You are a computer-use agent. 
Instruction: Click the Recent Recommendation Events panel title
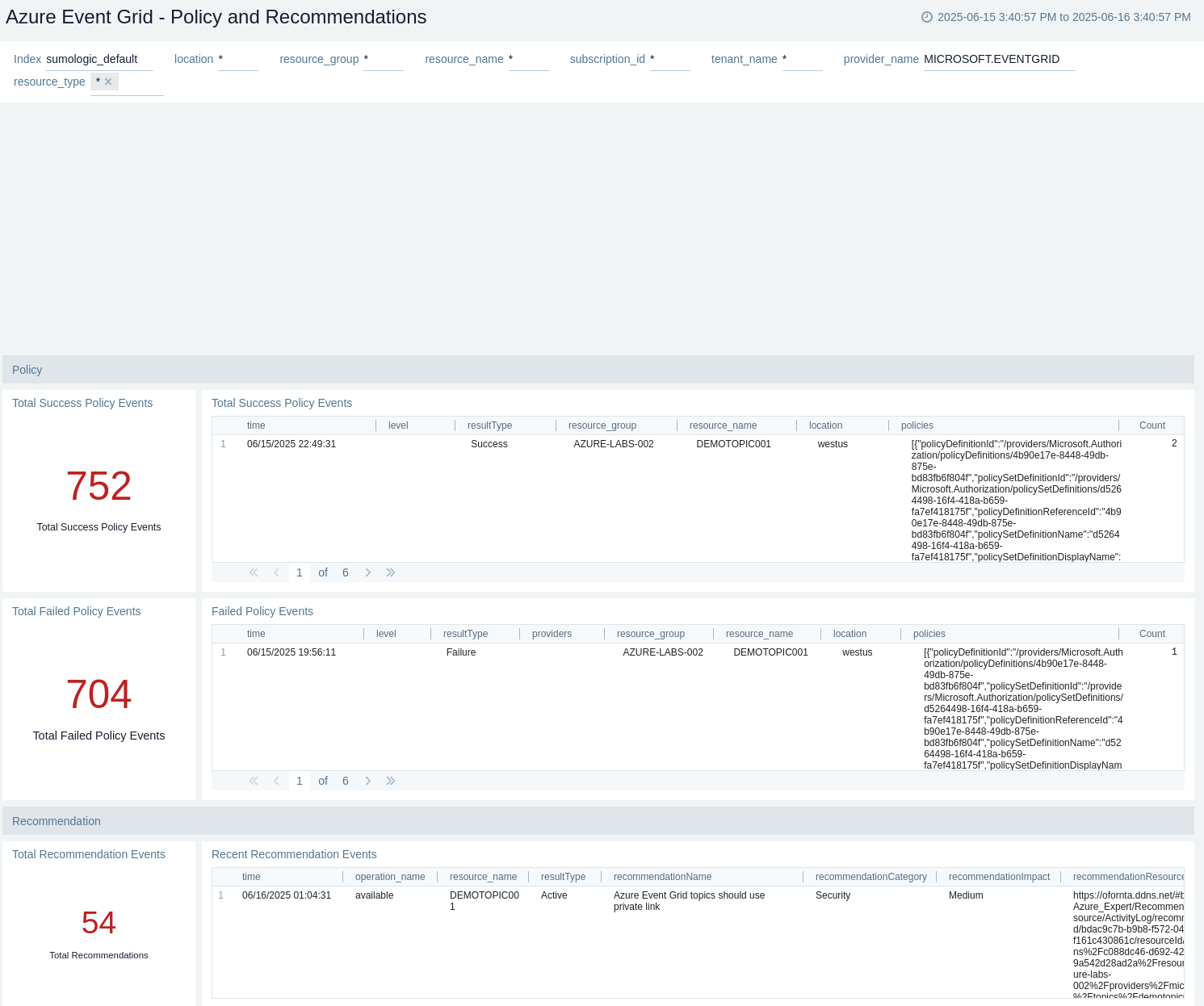click(294, 854)
